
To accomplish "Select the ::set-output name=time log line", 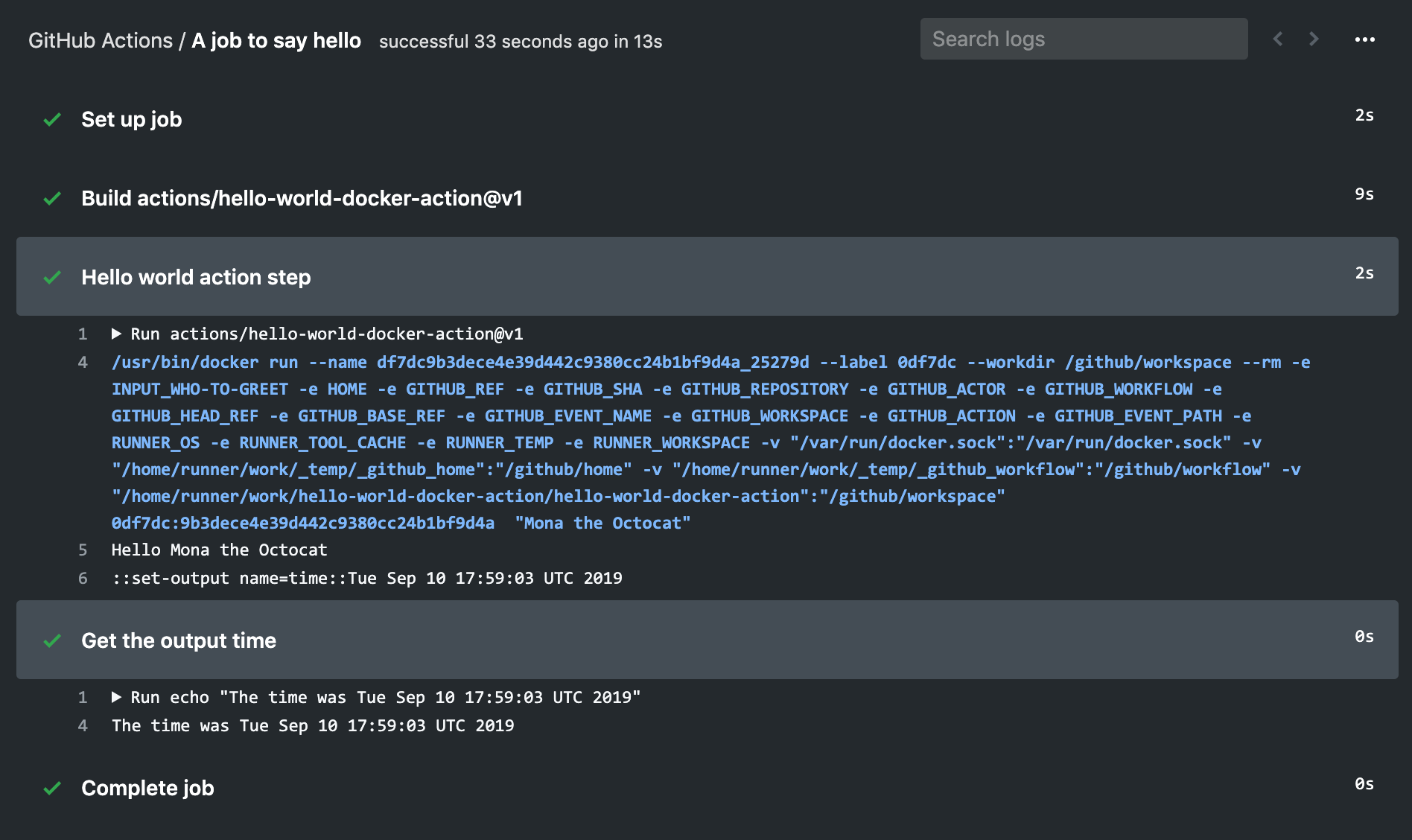I will click(x=367, y=578).
